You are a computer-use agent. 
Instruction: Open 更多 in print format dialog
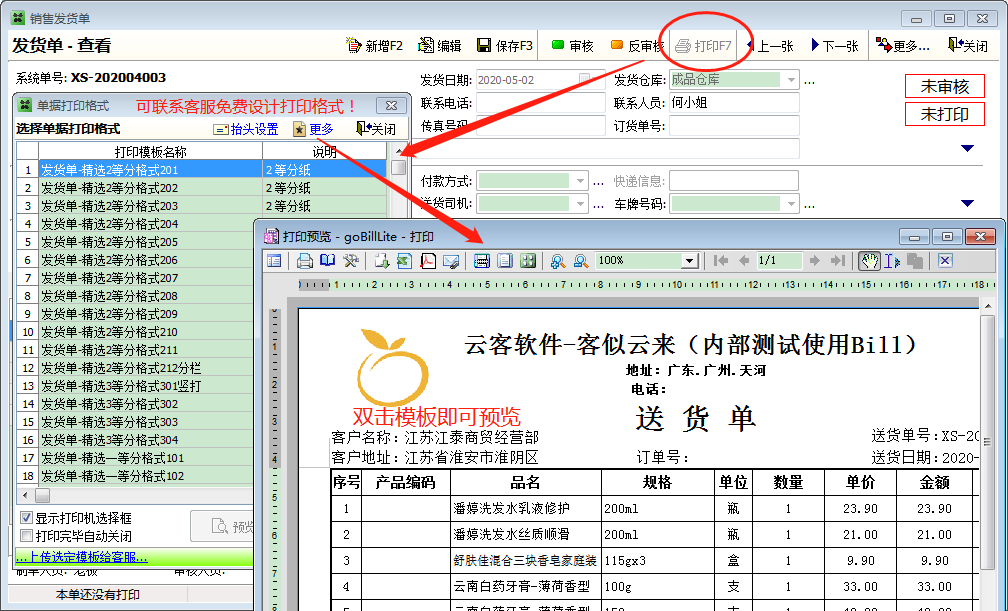coord(314,129)
